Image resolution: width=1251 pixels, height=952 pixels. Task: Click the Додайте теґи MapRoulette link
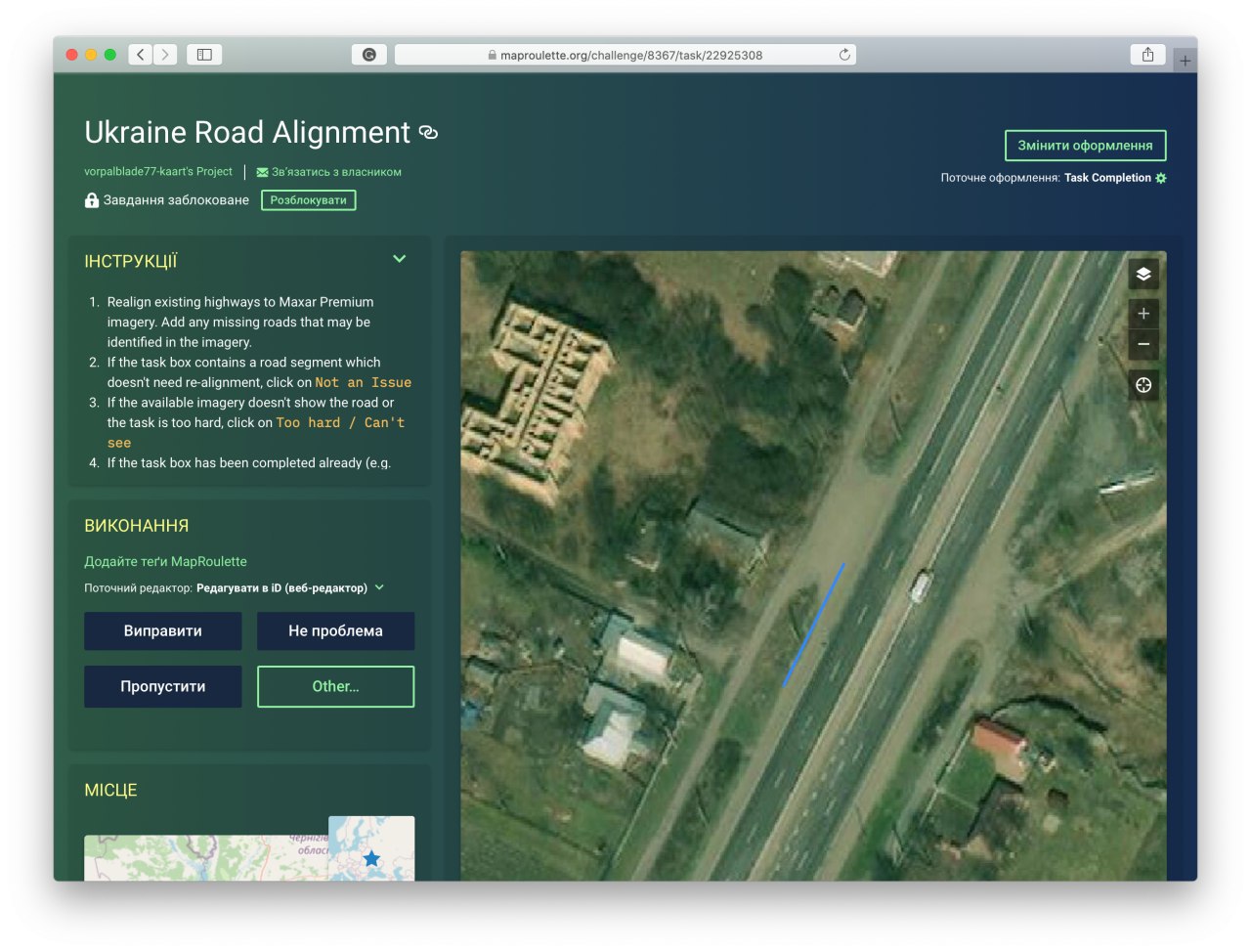(x=165, y=562)
